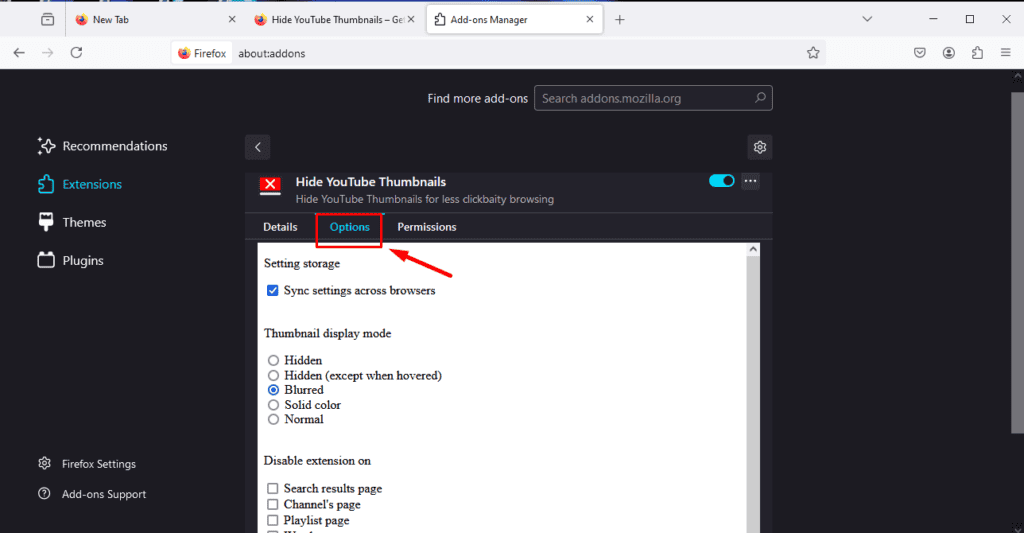Select the Normal thumbnail mode
Image resolution: width=1024 pixels, height=533 pixels.
(273, 419)
